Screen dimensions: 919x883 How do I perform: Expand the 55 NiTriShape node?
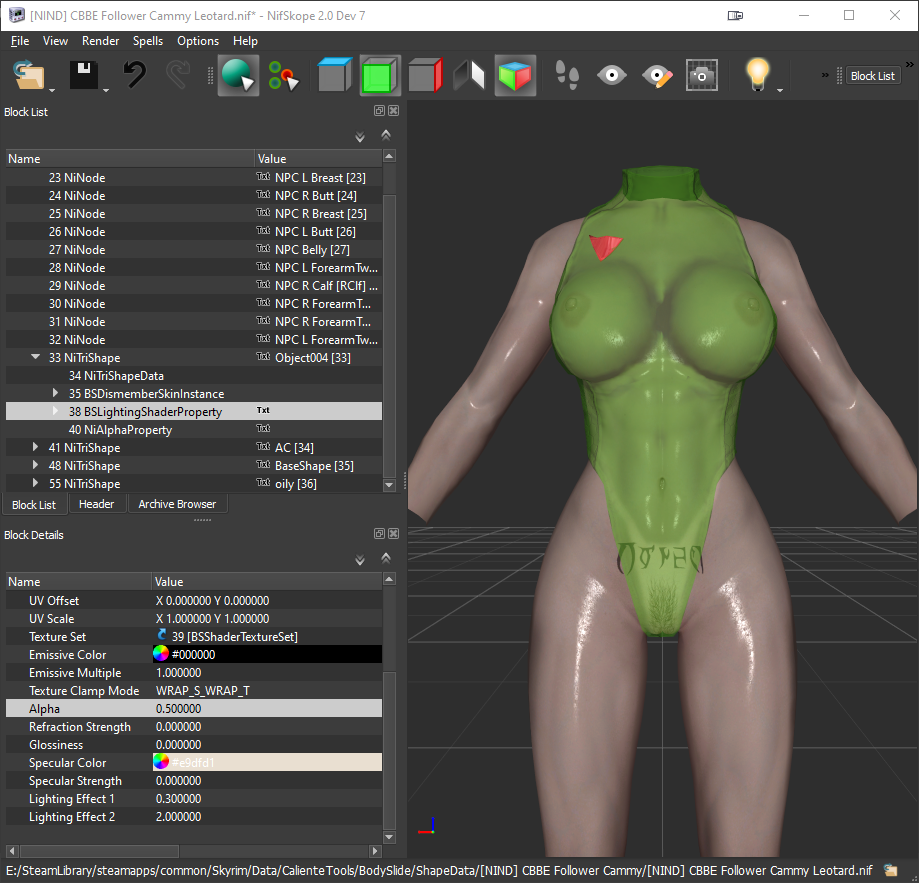coord(35,483)
